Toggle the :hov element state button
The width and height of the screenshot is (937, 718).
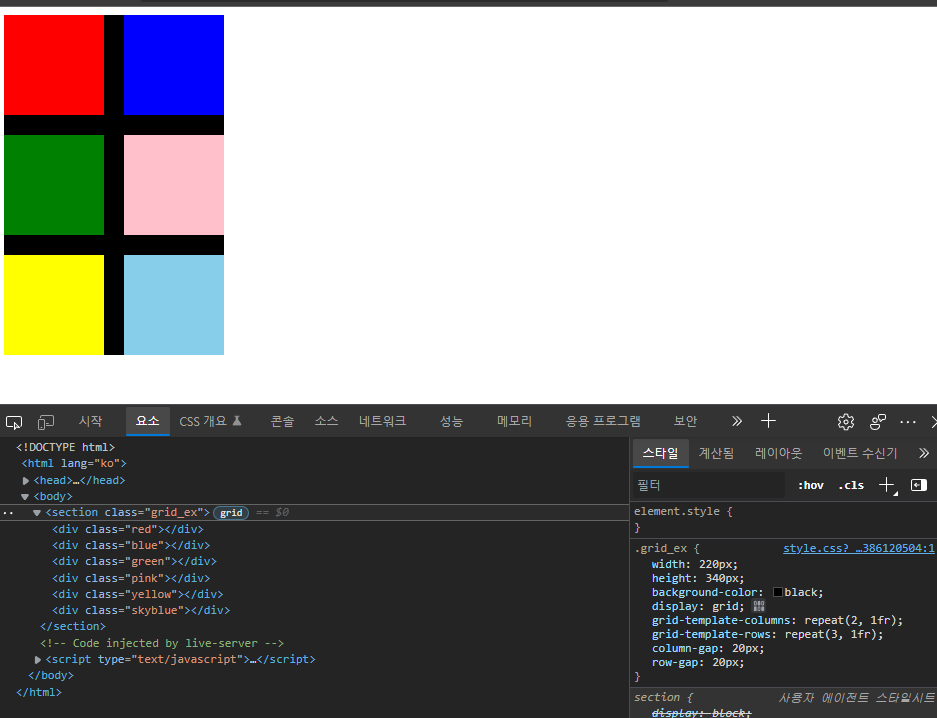click(x=810, y=485)
